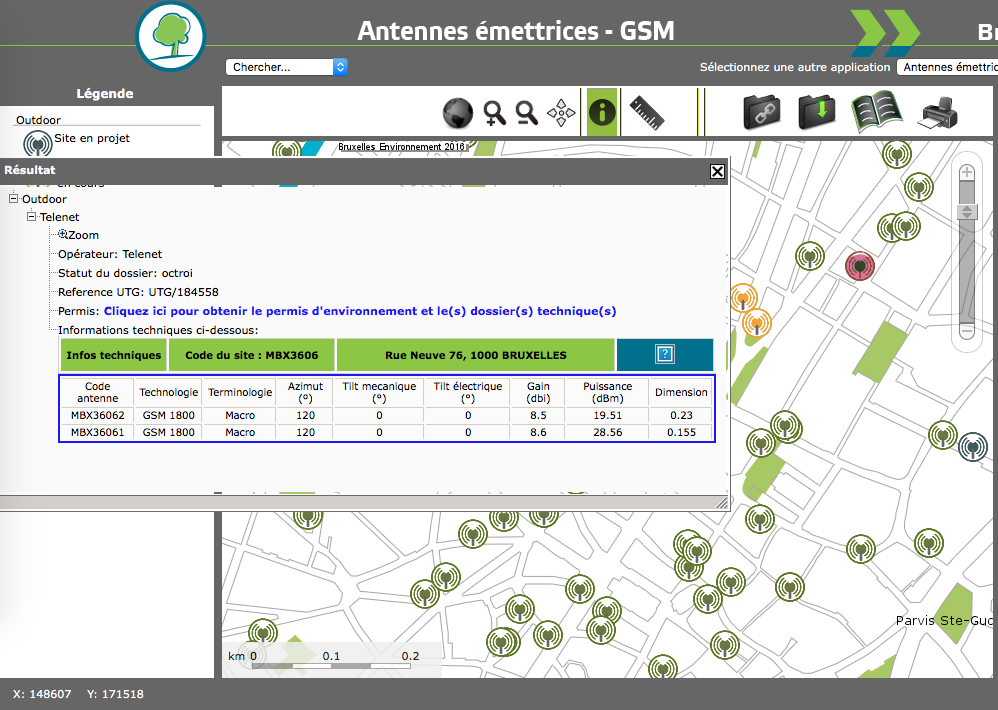
Task: Click the Légende panel heading
Action: [x=105, y=94]
